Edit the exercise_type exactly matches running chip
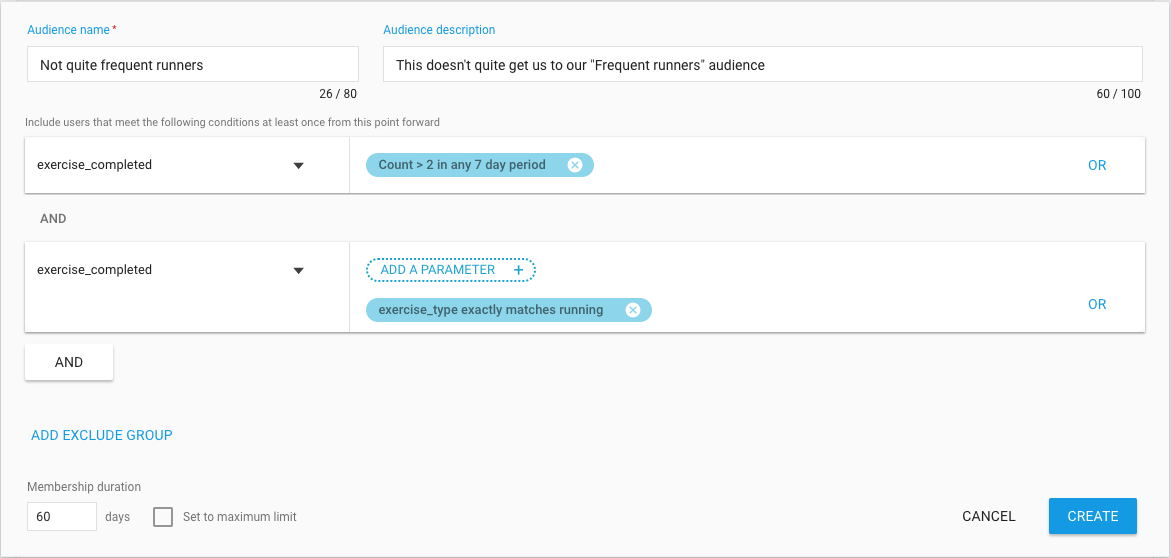Viewport: 1171px width, 558px height. [491, 310]
